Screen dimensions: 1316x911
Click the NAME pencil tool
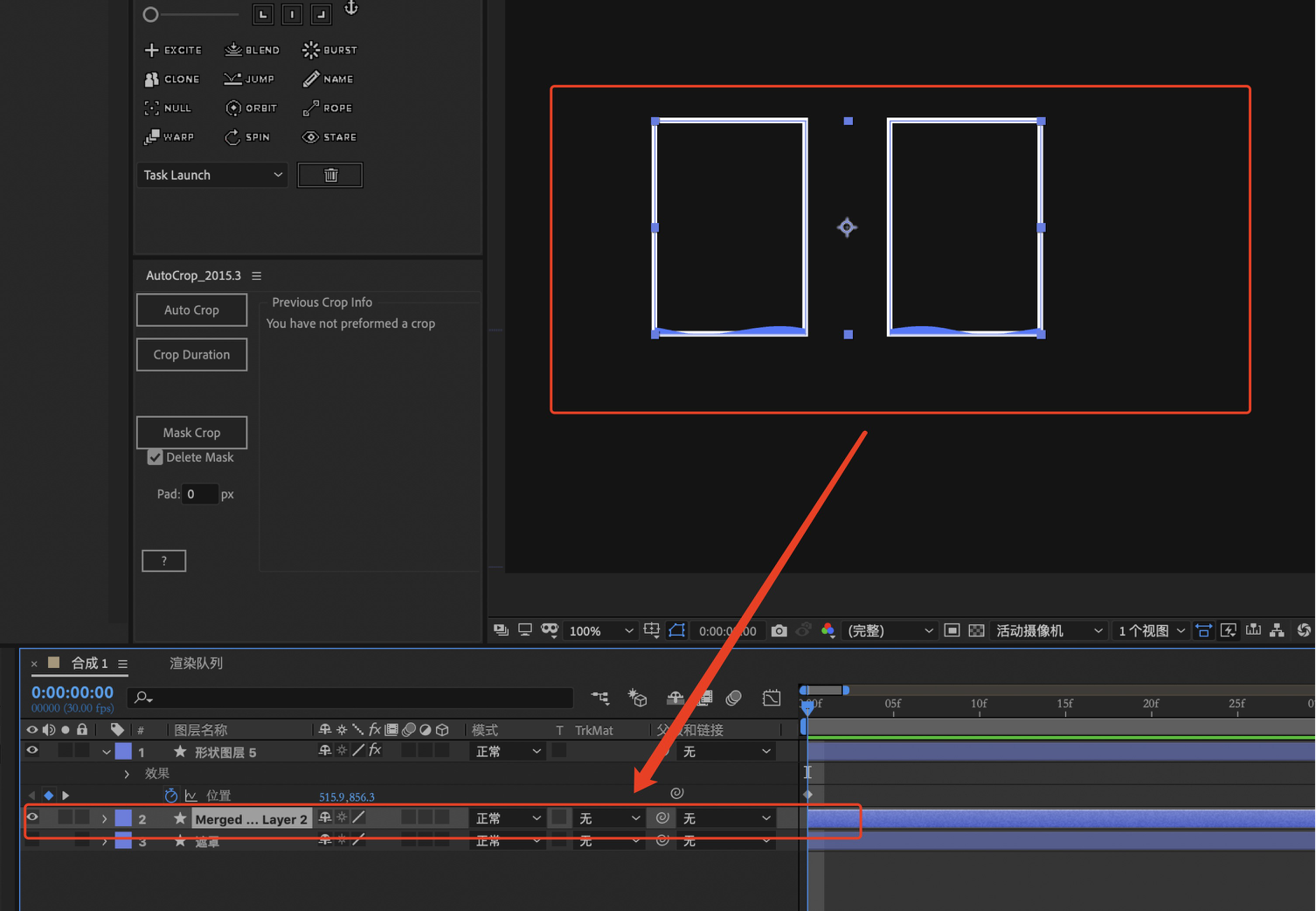[x=311, y=79]
